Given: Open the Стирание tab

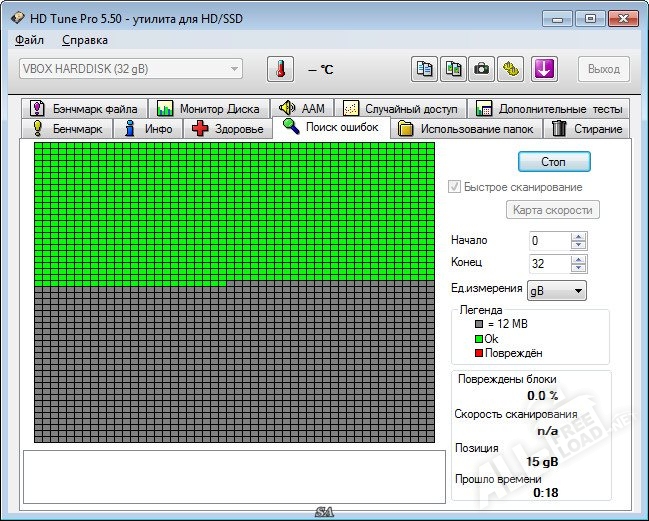Looking at the screenshot, I should (587, 129).
